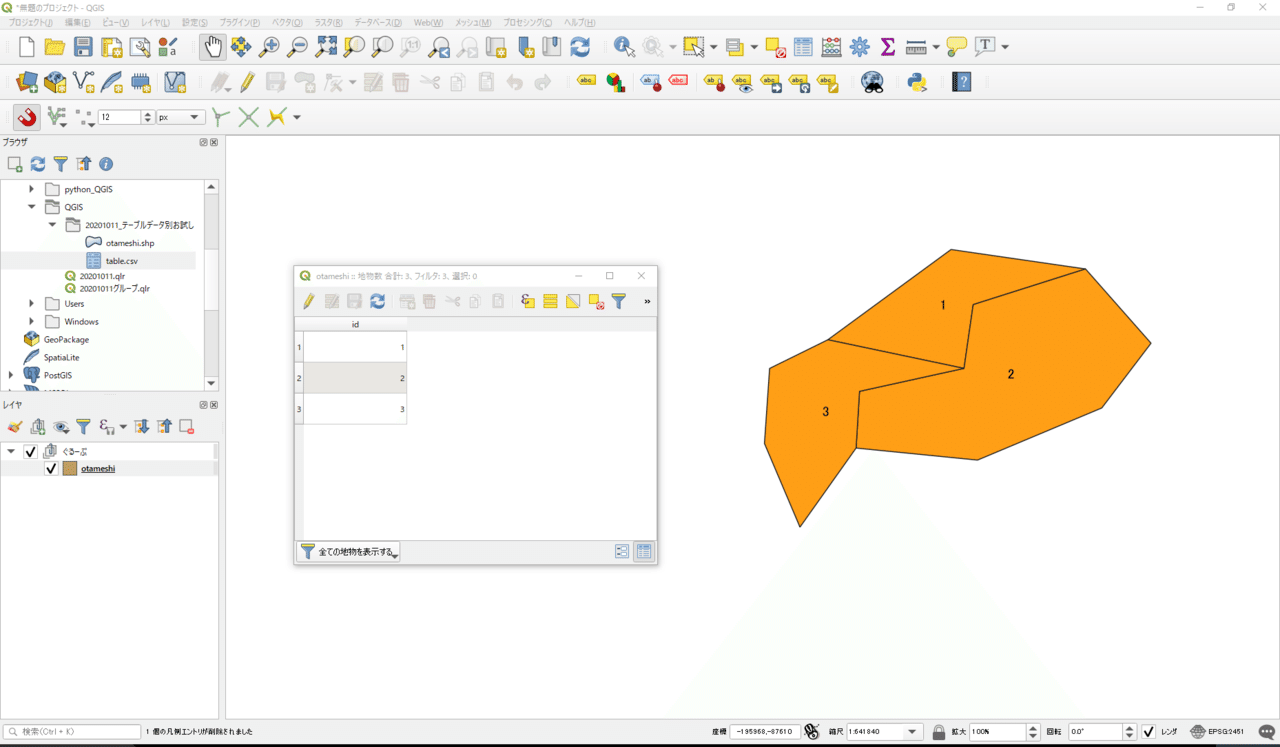This screenshot has width=1280, height=747.
Task: Click the Zoom In magnifier tool
Action: (269, 47)
